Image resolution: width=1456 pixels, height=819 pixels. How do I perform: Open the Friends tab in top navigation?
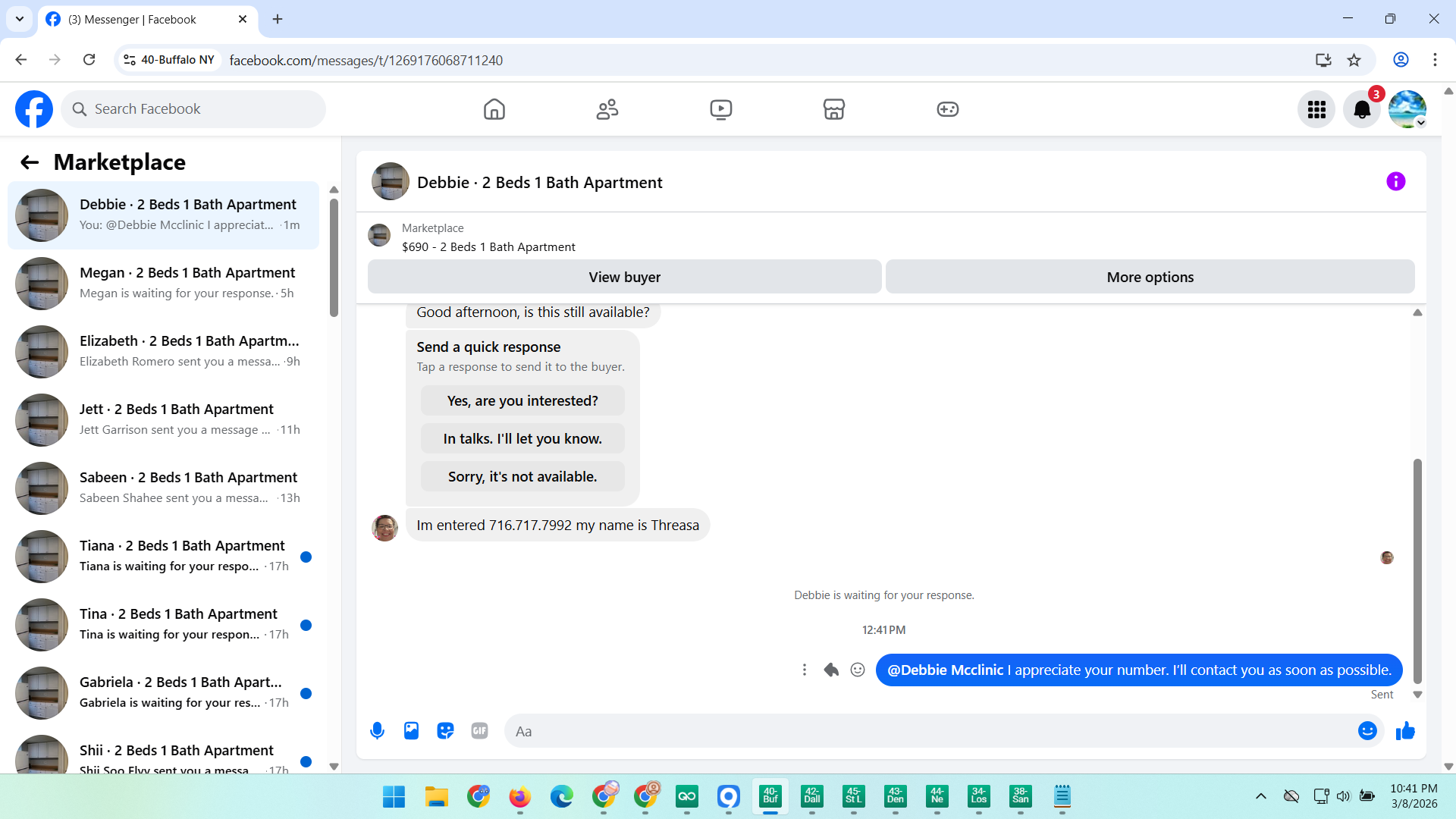pyautogui.click(x=607, y=109)
